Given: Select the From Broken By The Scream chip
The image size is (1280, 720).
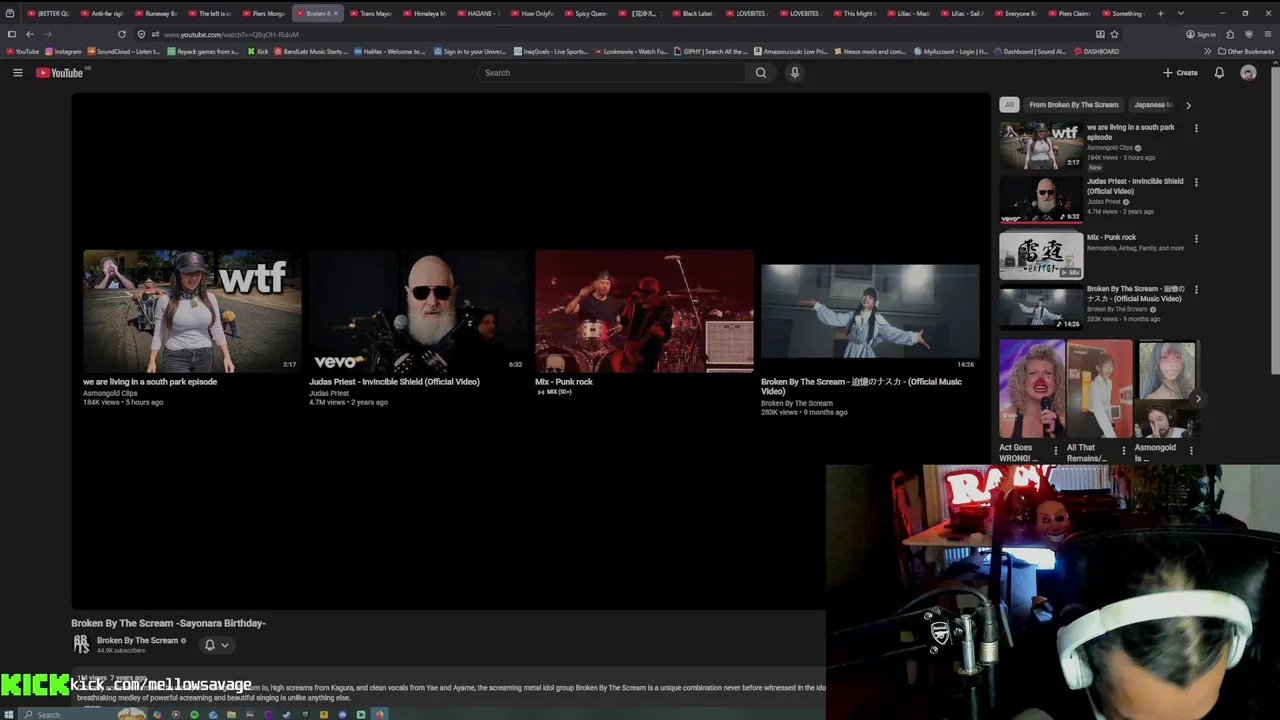Looking at the screenshot, I should (x=1074, y=105).
